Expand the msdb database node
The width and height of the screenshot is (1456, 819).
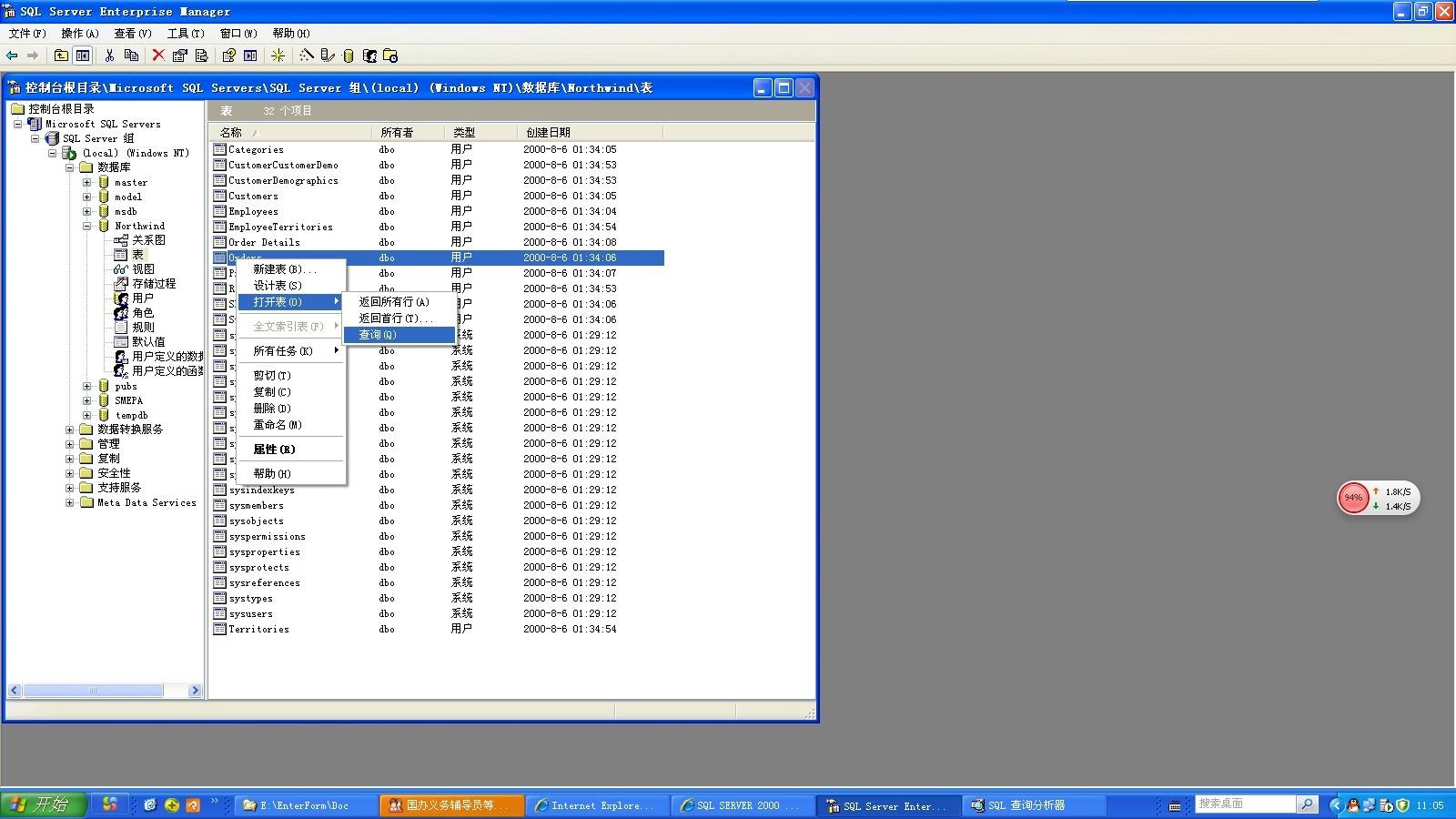pyautogui.click(x=87, y=211)
